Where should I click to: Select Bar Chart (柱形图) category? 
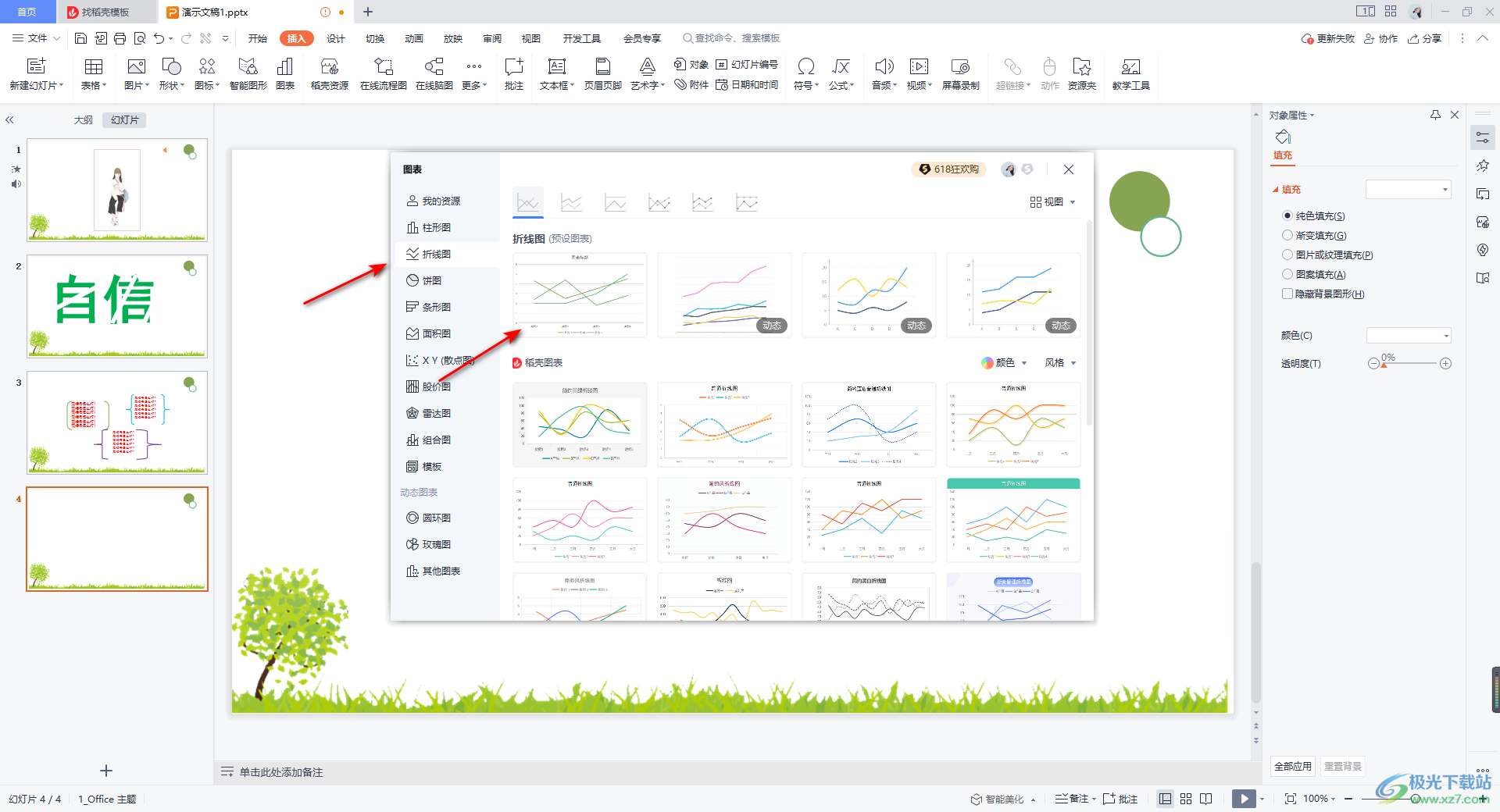click(x=447, y=227)
